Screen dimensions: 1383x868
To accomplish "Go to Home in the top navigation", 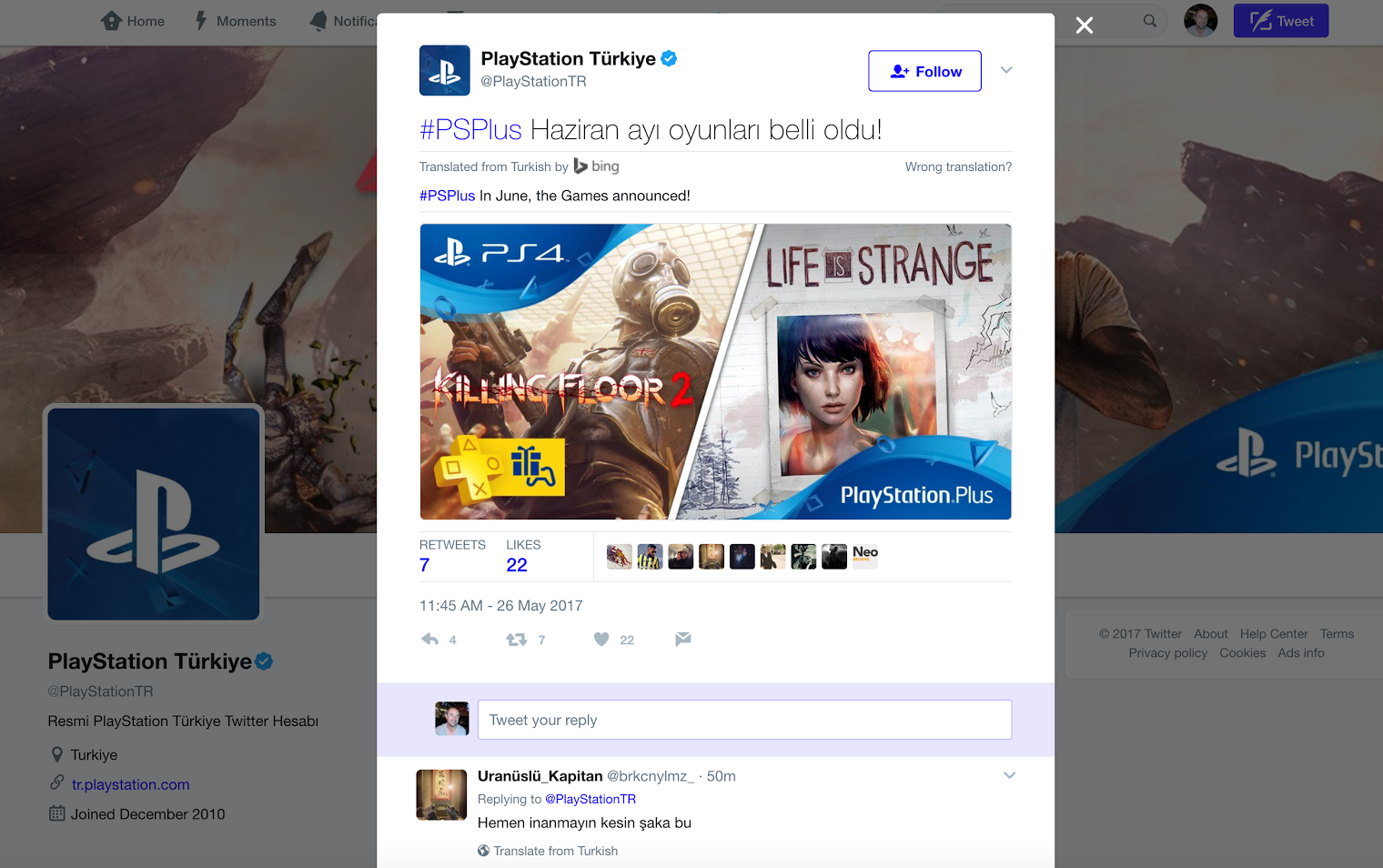I will 133,21.
